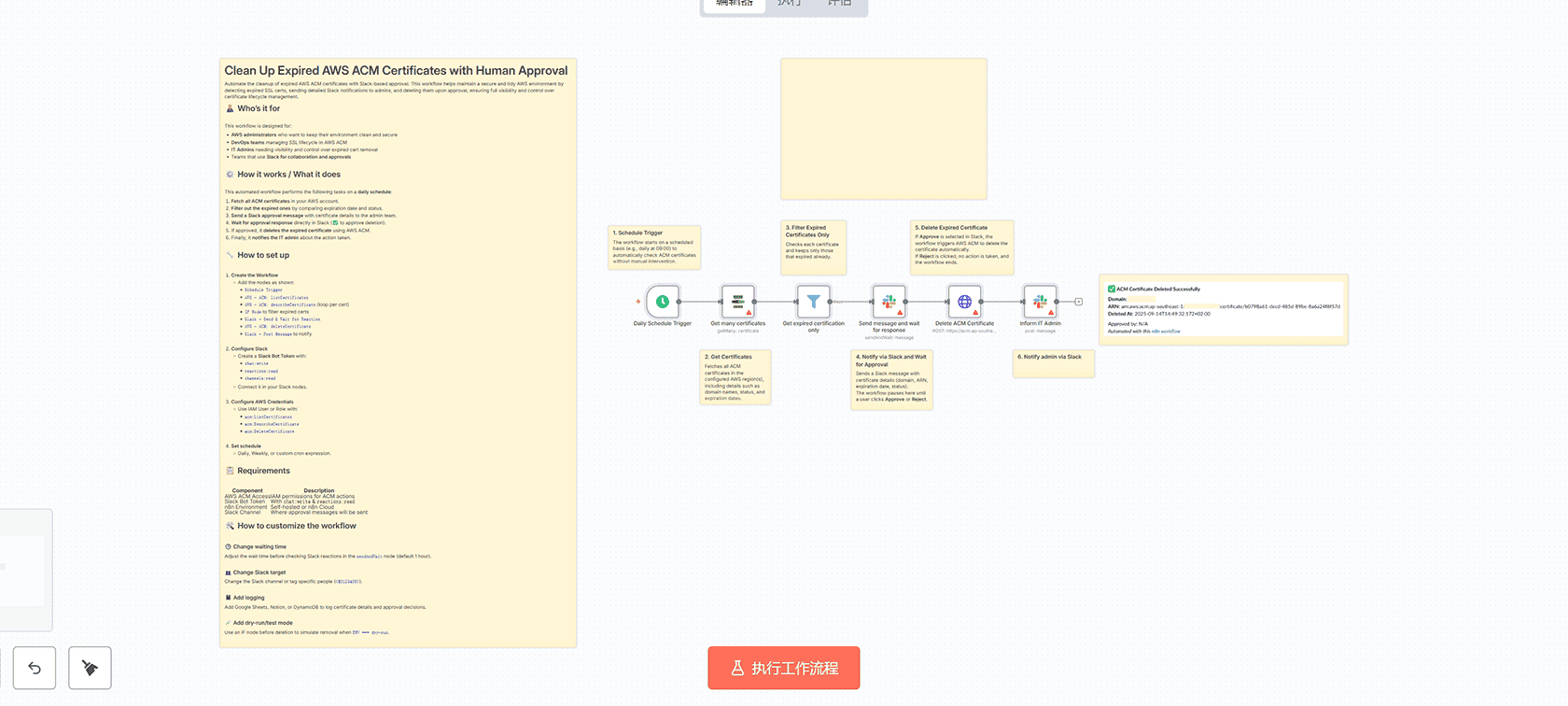Open the Get expired certification only filter node
This screenshot has width=1568, height=706.
point(813,302)
